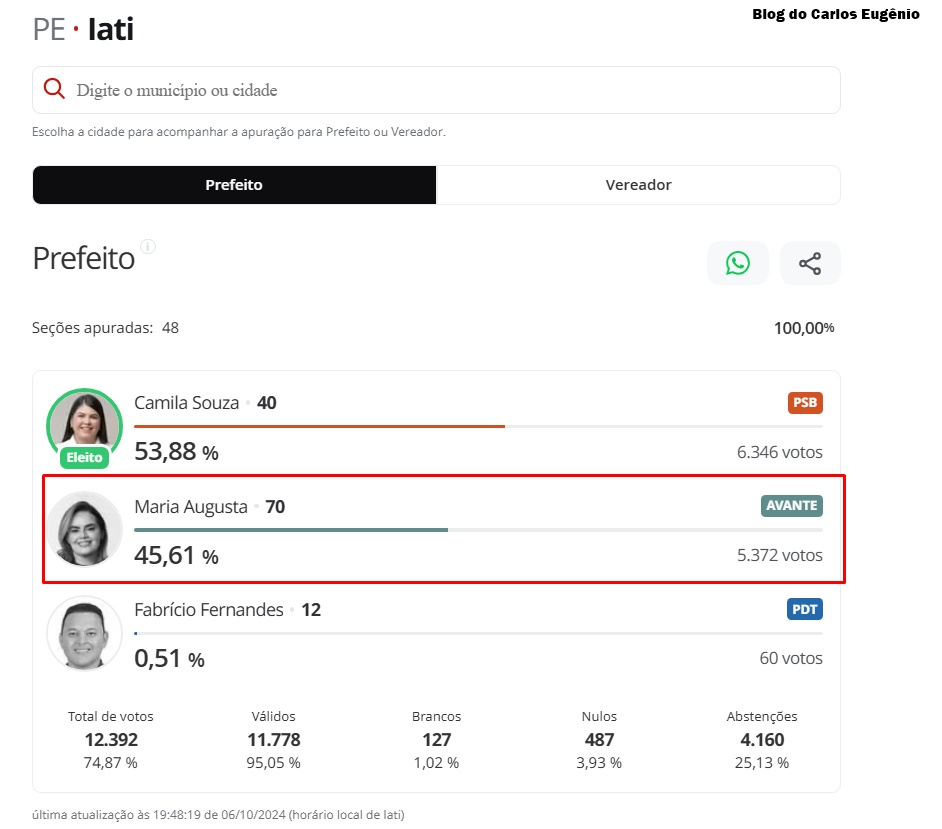
Task: Click the info icon beside Prefeito heading
Action: (x=148, y=246)
